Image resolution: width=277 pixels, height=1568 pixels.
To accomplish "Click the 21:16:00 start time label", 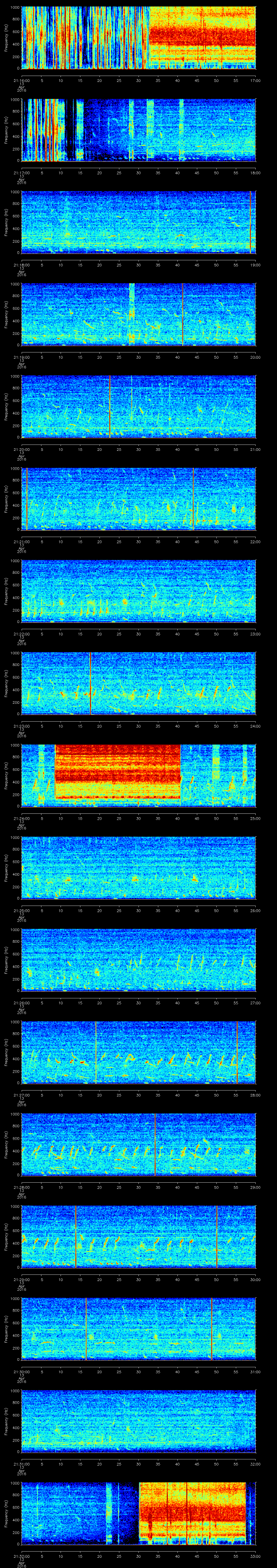I will [21, 80].
